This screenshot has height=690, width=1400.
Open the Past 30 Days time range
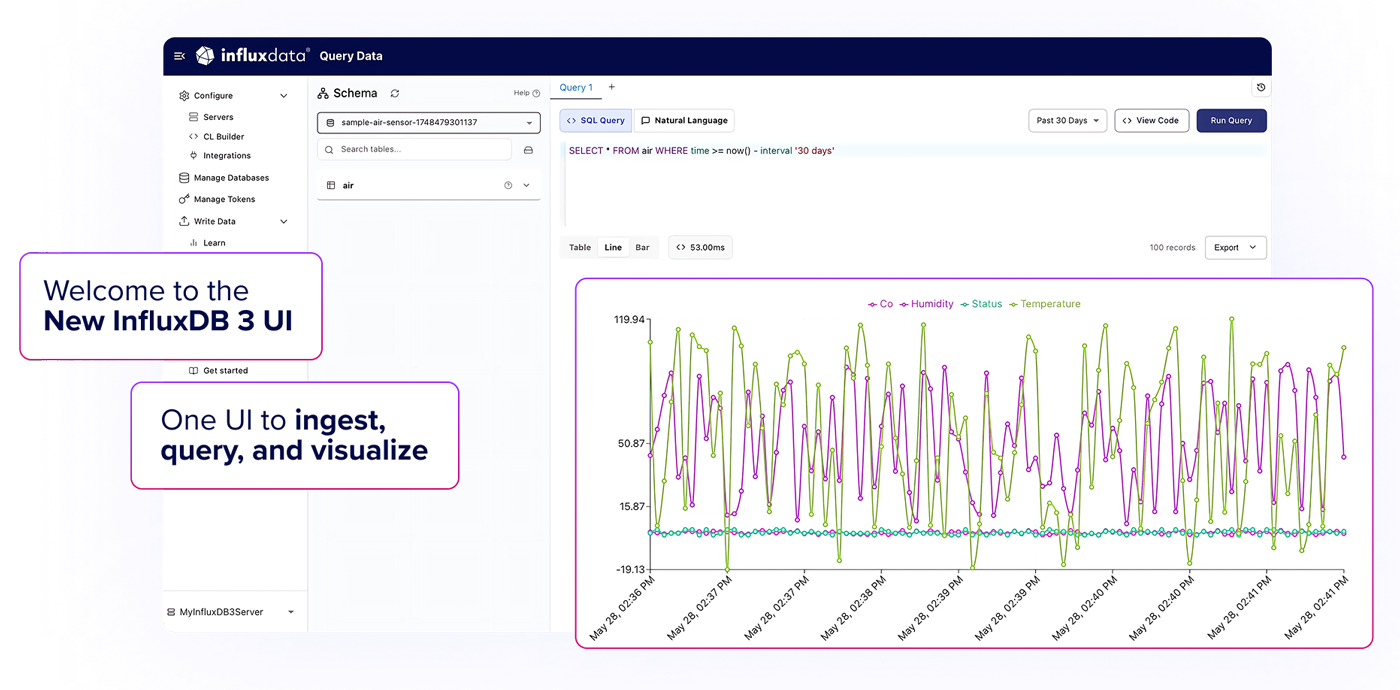[1067, 121]
